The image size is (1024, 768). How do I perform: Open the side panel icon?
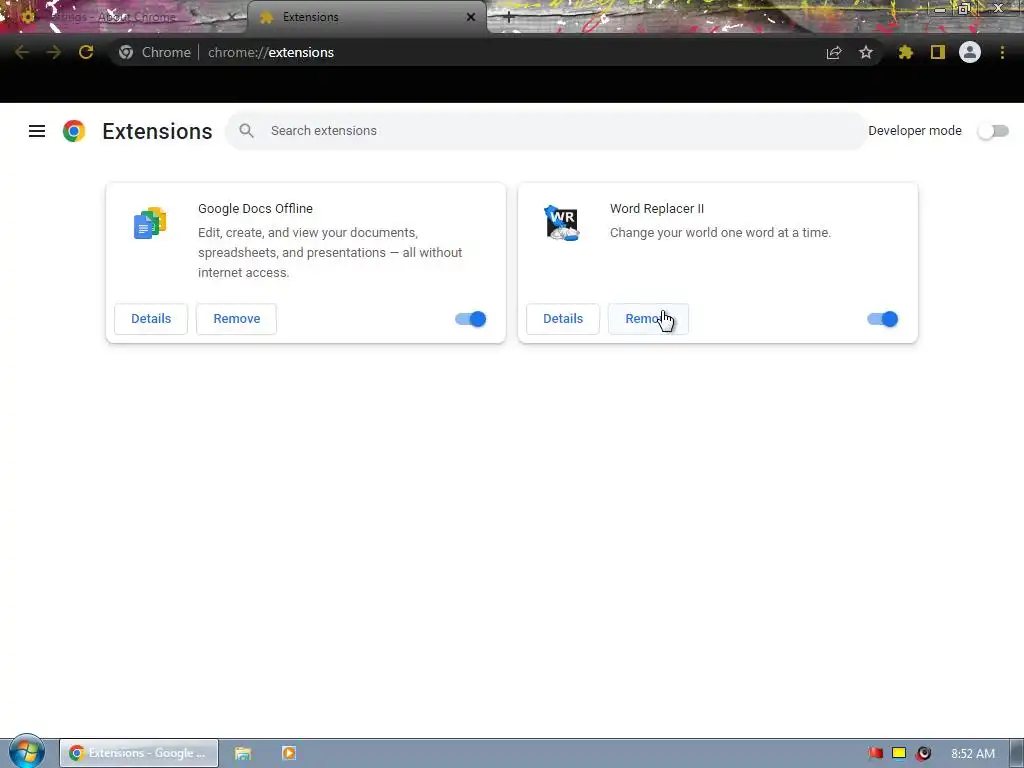click(x=938, y=52)
